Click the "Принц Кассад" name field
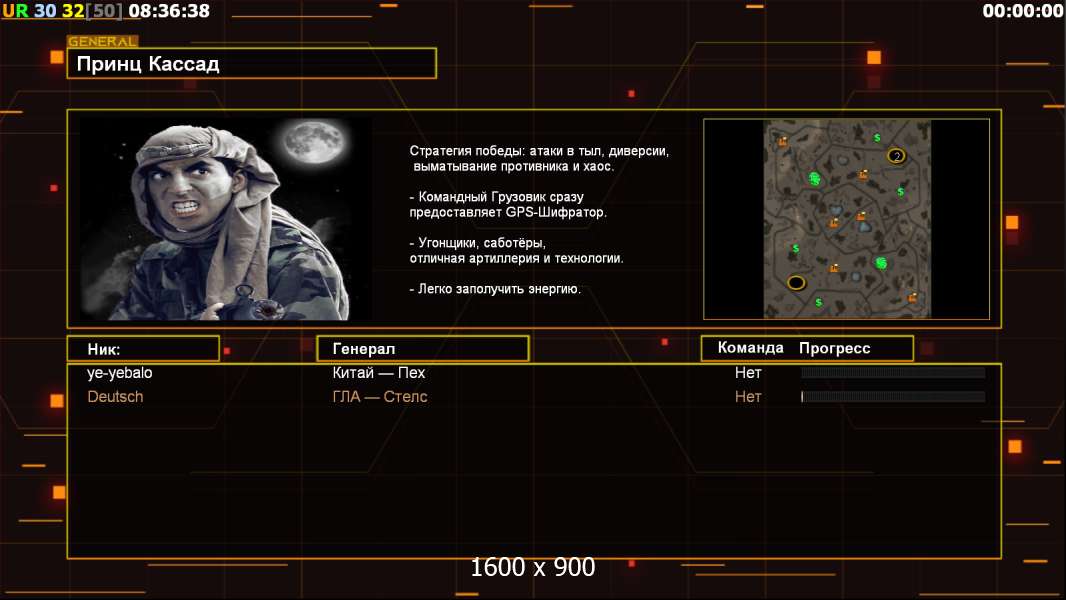1066x600 pixels. tap(252, 64)
